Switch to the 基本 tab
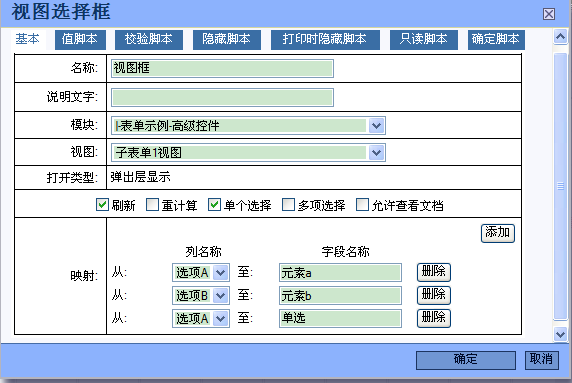The image size is (572, 383). tap(27, 39)
